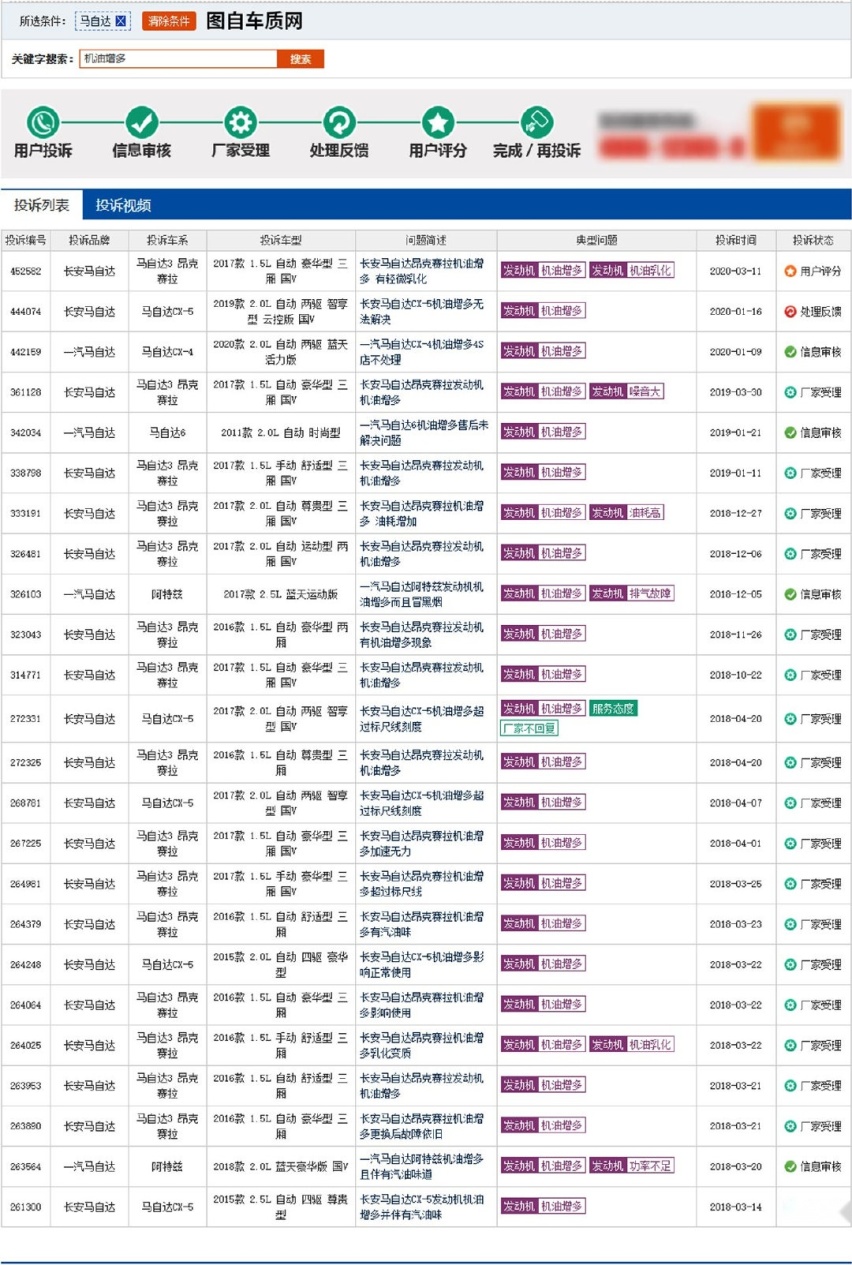Click the 厂家受理 status icon for complaint 338798
The image size is (852, 1265).
pos(790,473)
